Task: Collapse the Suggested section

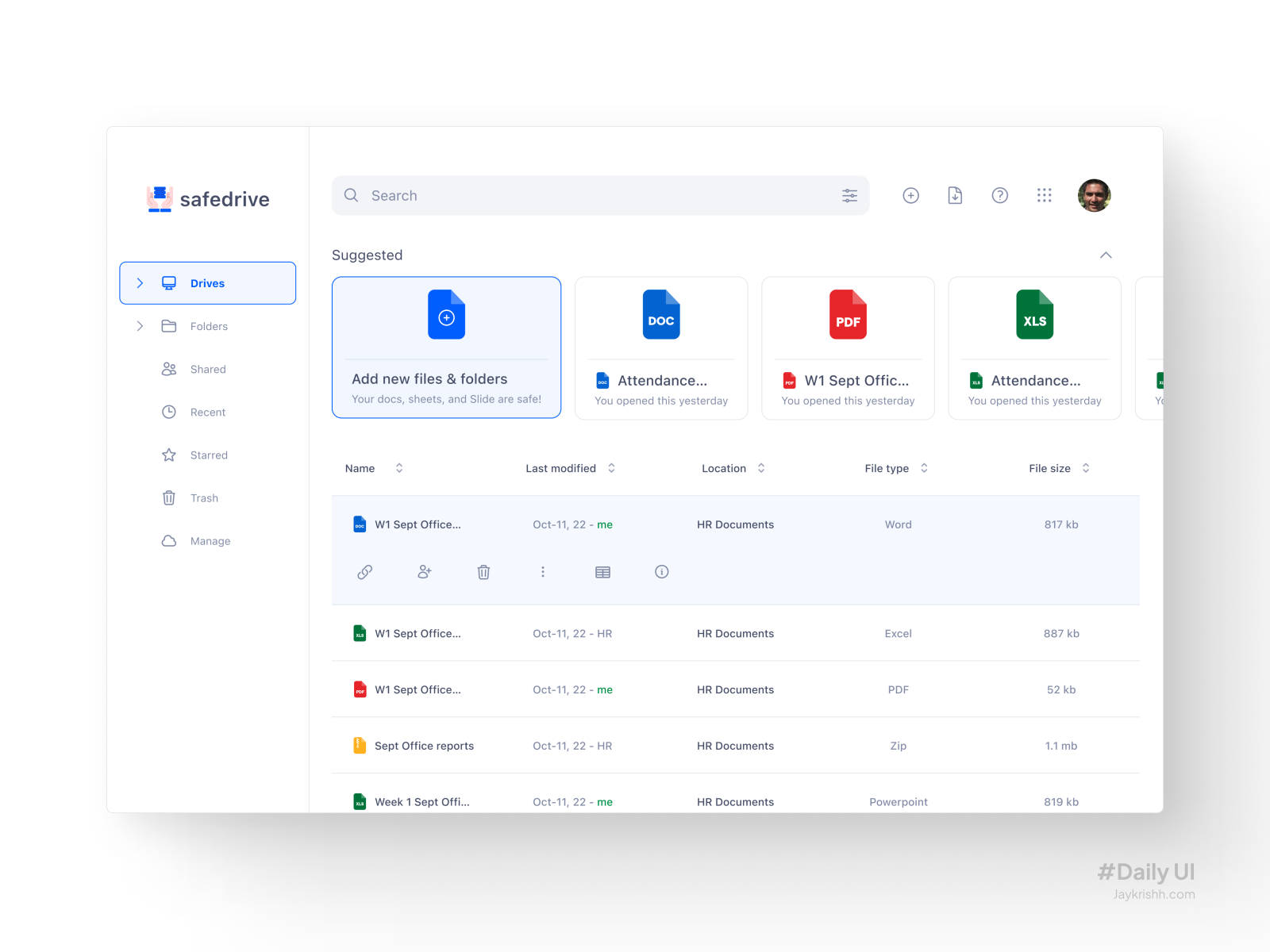Action: click(1106, 255)
